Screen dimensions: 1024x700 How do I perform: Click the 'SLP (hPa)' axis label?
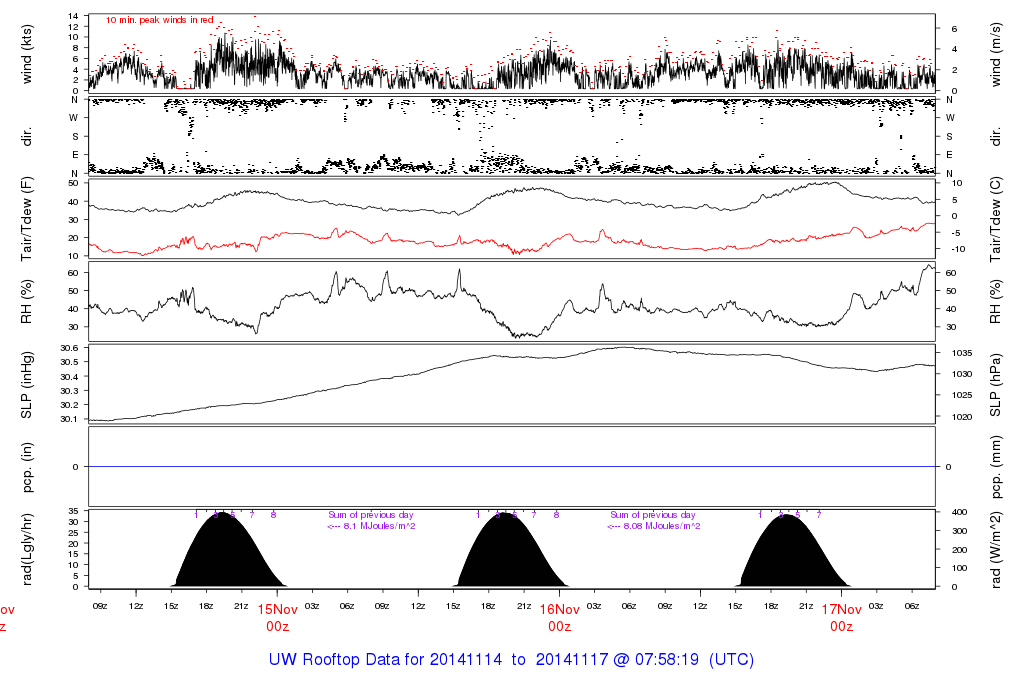coord(996,384)
